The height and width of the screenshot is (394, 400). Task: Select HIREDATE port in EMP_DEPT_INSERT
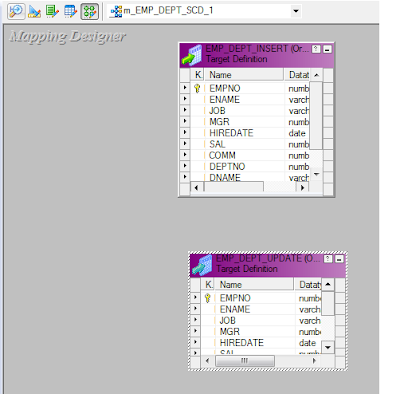(231, 133)
